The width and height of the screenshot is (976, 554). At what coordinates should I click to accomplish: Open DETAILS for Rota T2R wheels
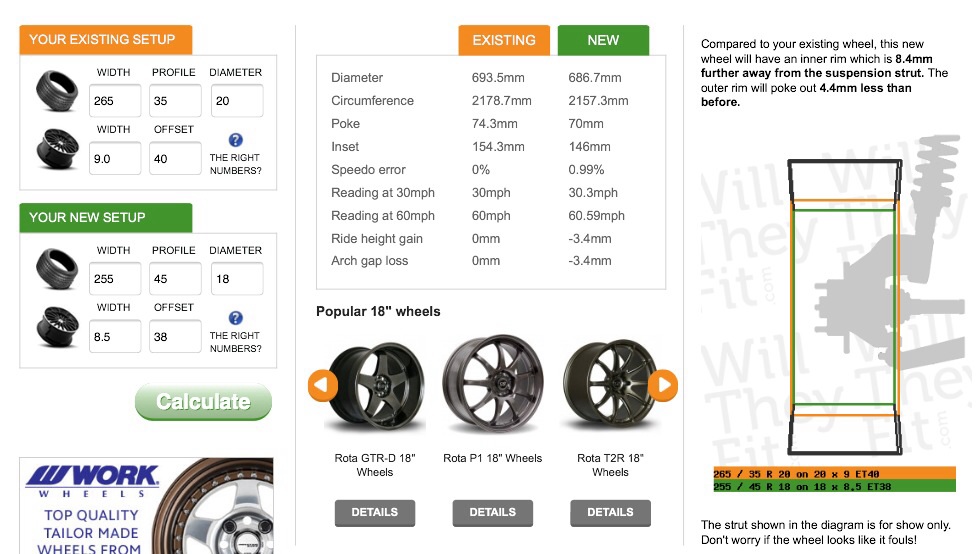tap(610, 512)
